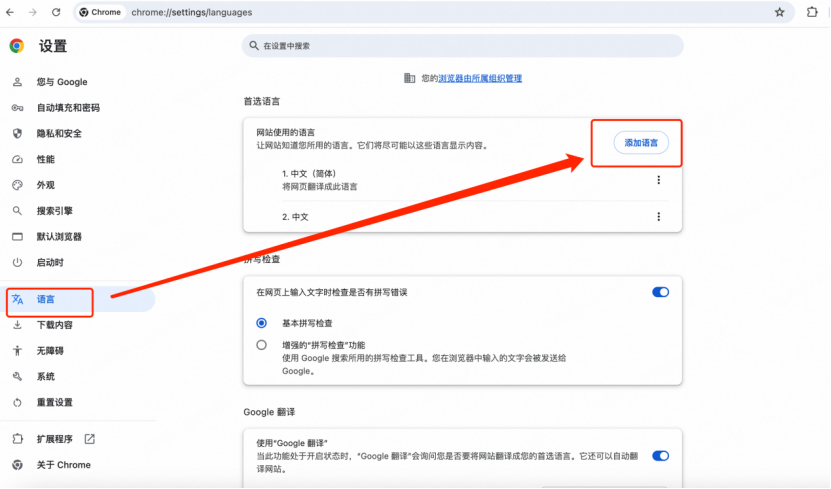Click the 将网页翻译成此语言 subtitle text

click(320, 186)
